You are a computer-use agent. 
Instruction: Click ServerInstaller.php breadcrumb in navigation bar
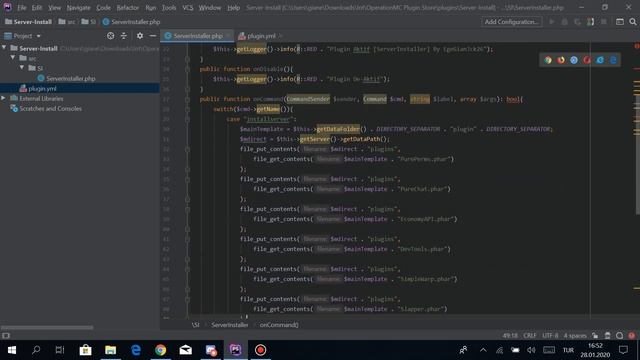tap(131, 22)
